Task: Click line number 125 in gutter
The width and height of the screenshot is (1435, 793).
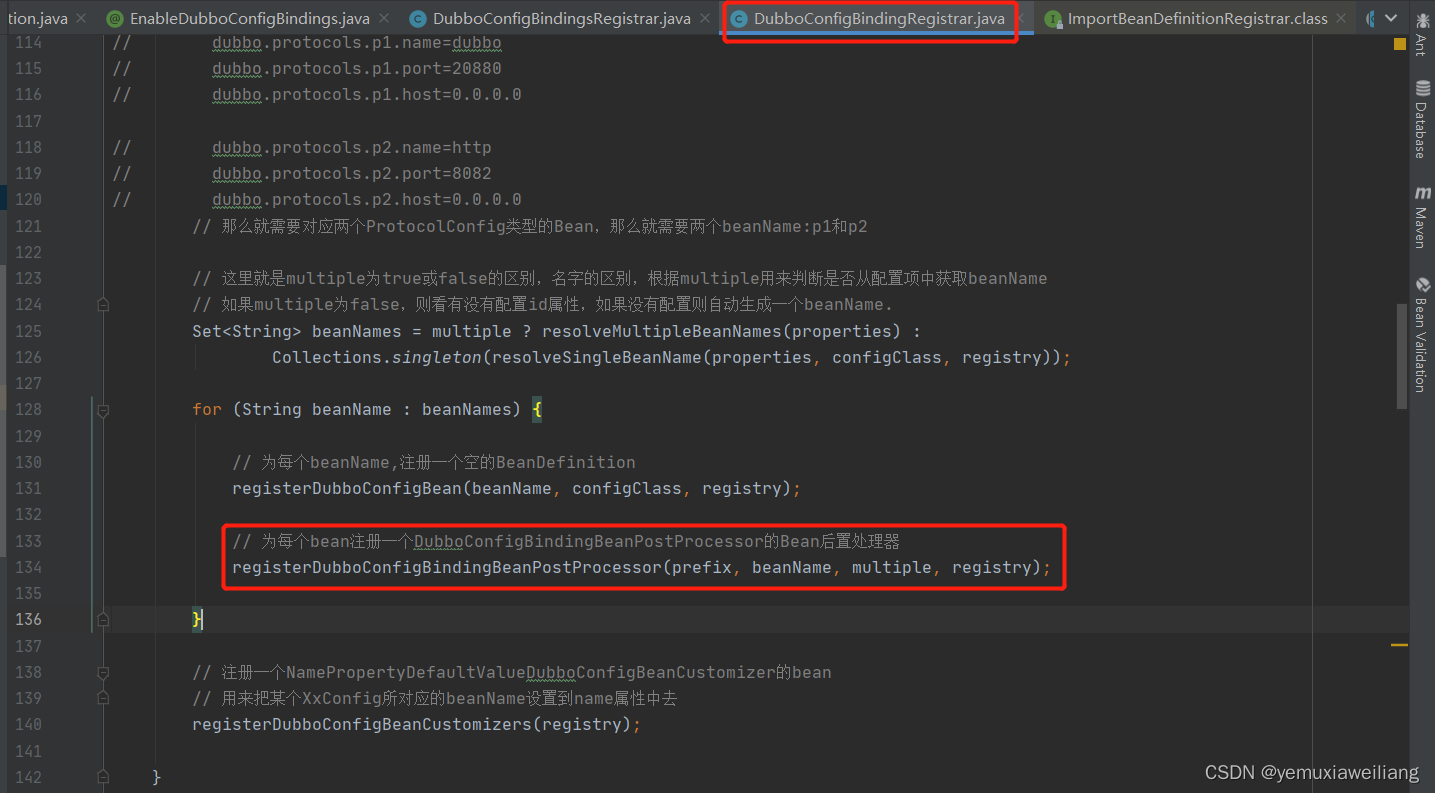Action: (x=28, y=331)
